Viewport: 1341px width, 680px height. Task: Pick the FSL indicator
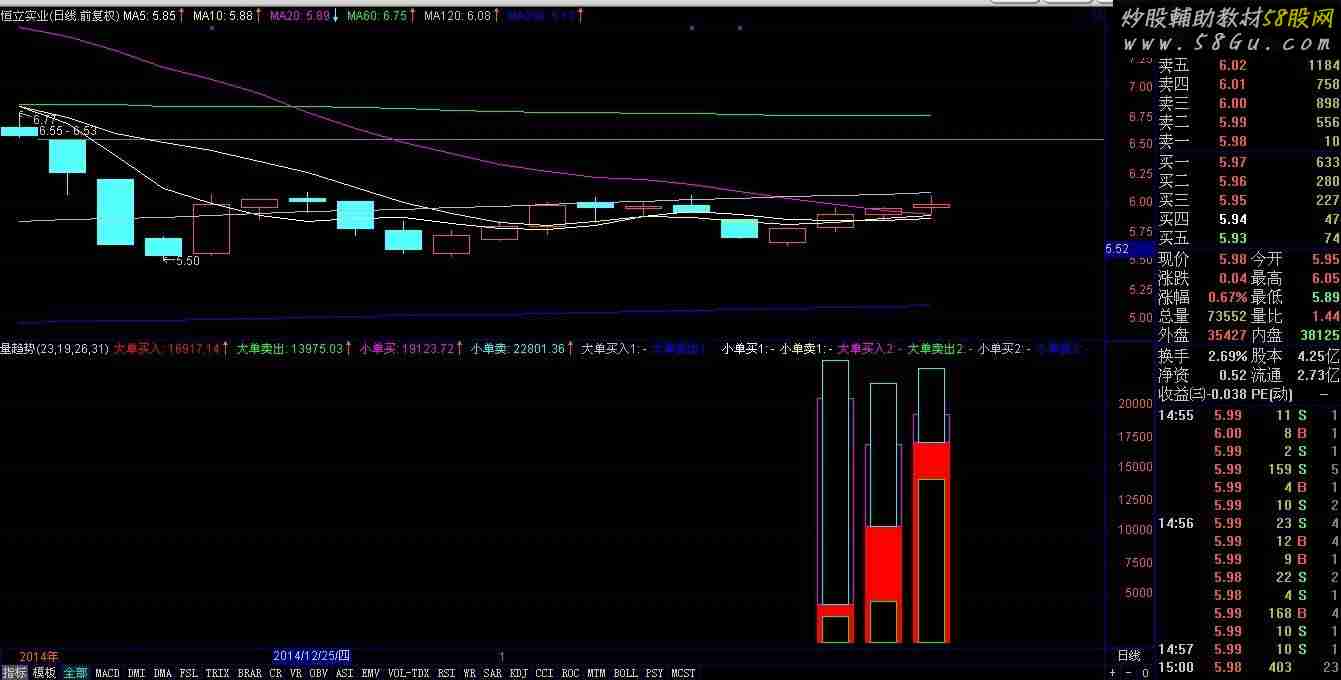[188, 673]
